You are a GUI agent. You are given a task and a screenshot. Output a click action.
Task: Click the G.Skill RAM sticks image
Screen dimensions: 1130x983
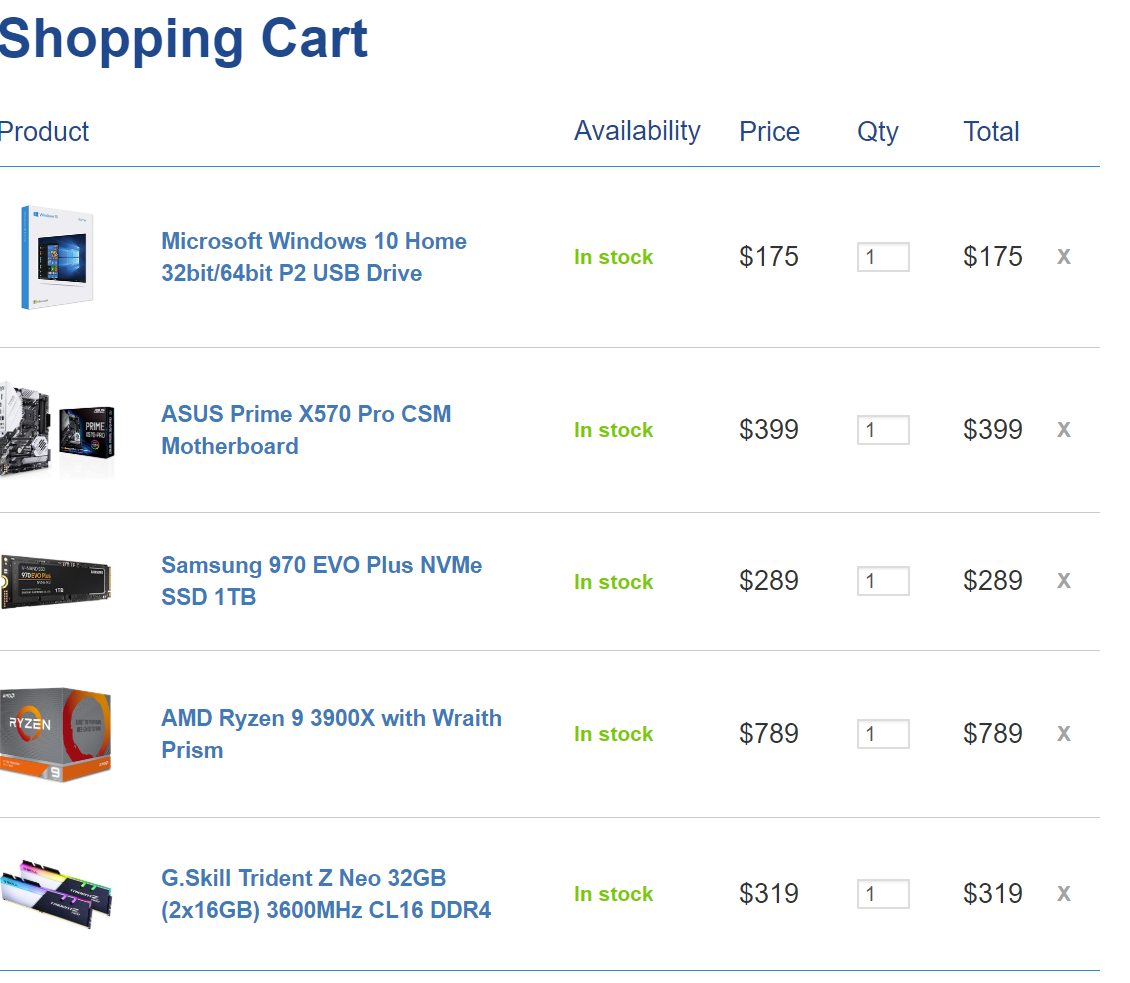coord(56,894)
